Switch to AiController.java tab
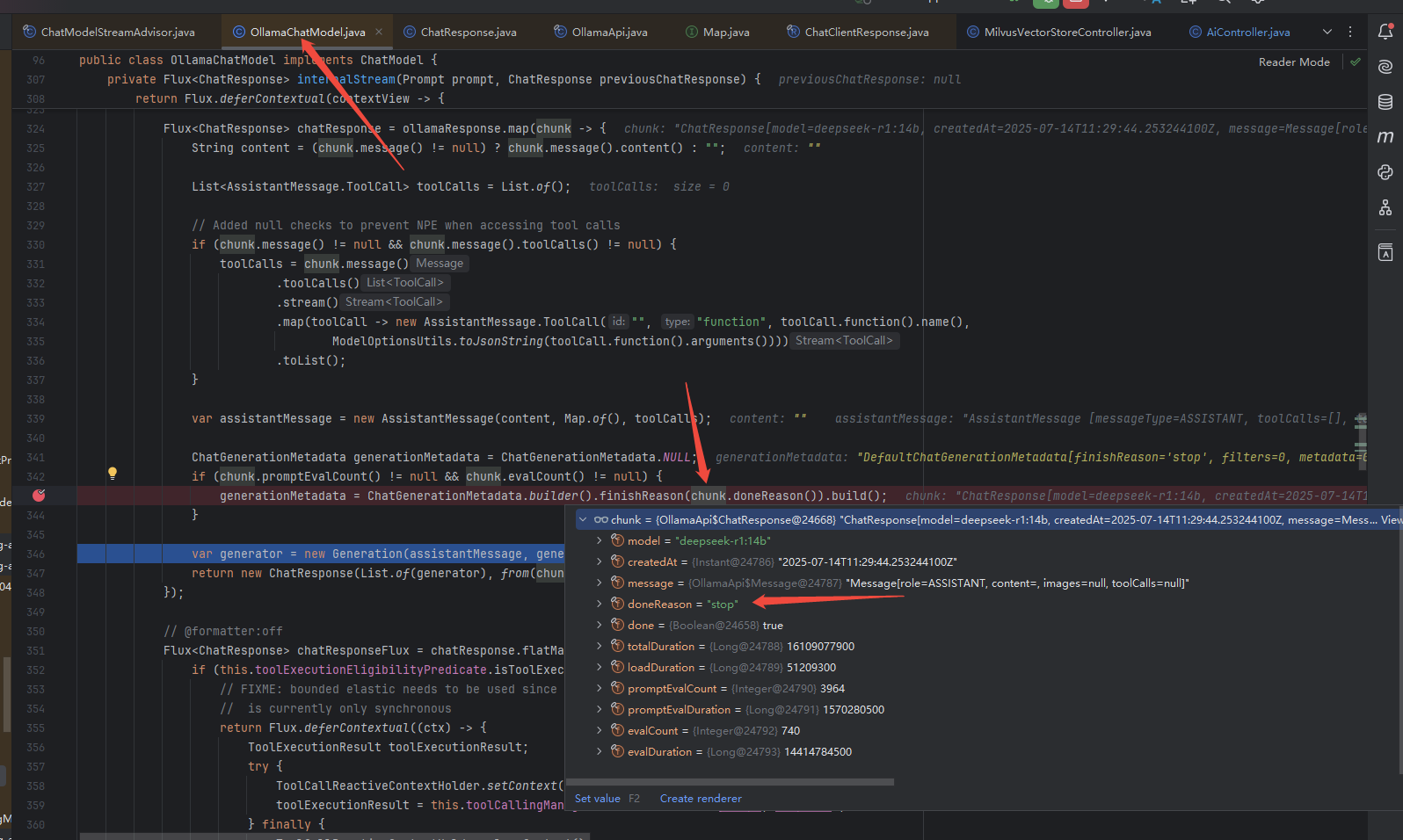The height and width of the screenshot is (840, 1403). click(x=1239, y=32)
